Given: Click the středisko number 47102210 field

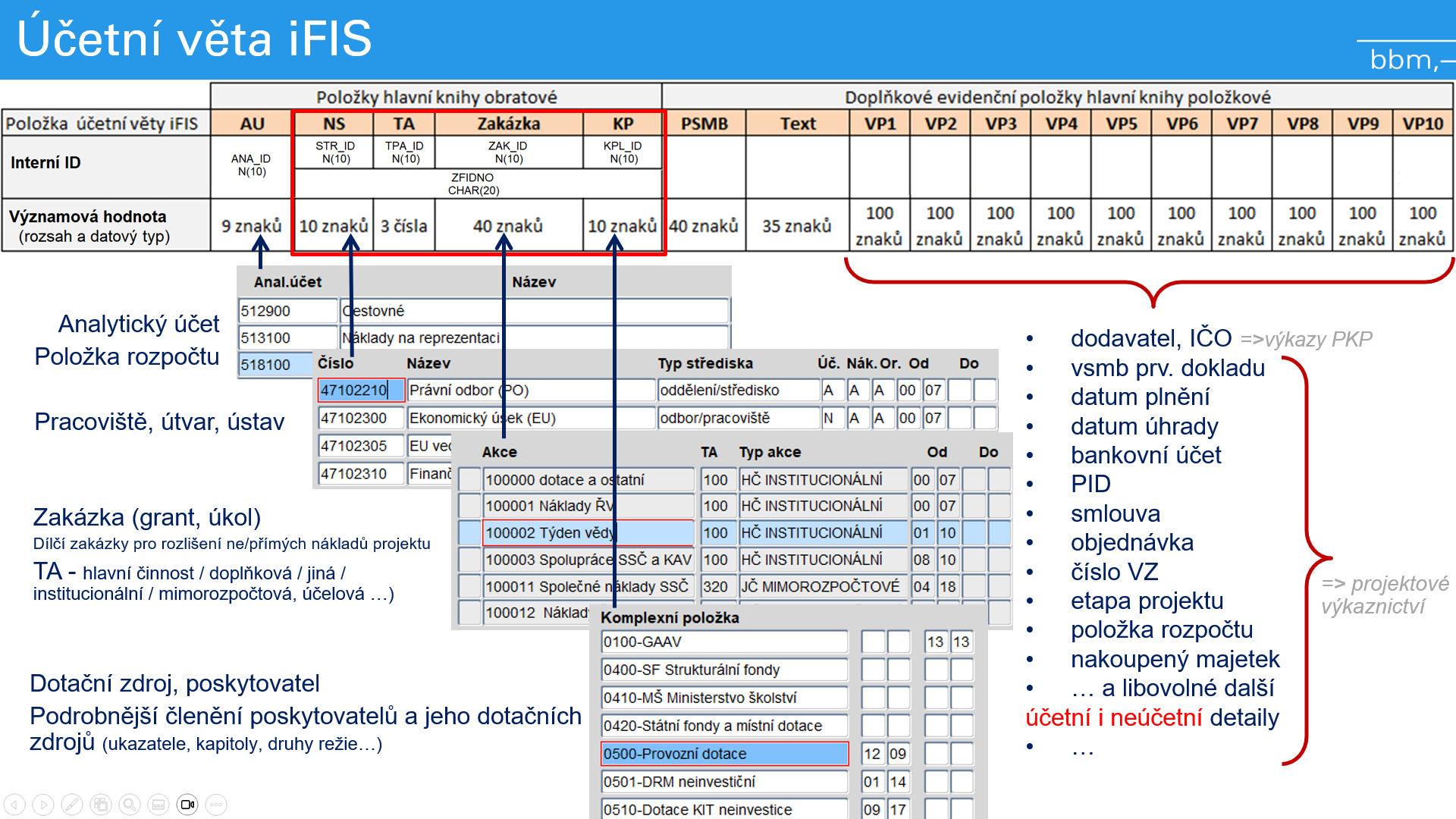Looking at the screenshot, I should 361,390.
